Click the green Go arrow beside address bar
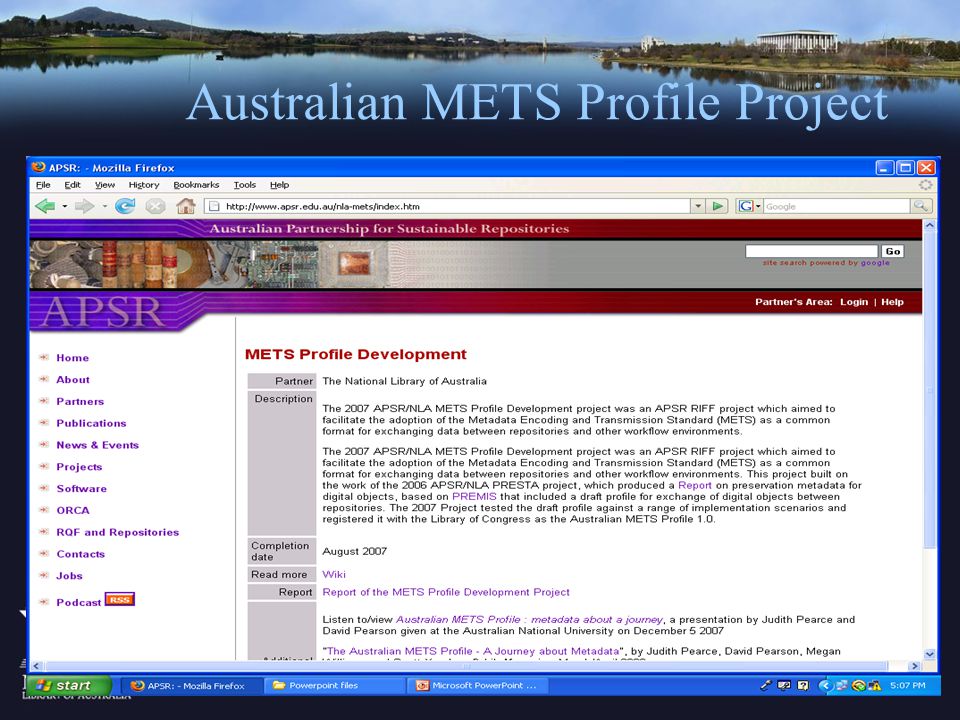Image resolution: width=960 pixels, height=720 pixels. pyautogui.click(x=718, y=206)
